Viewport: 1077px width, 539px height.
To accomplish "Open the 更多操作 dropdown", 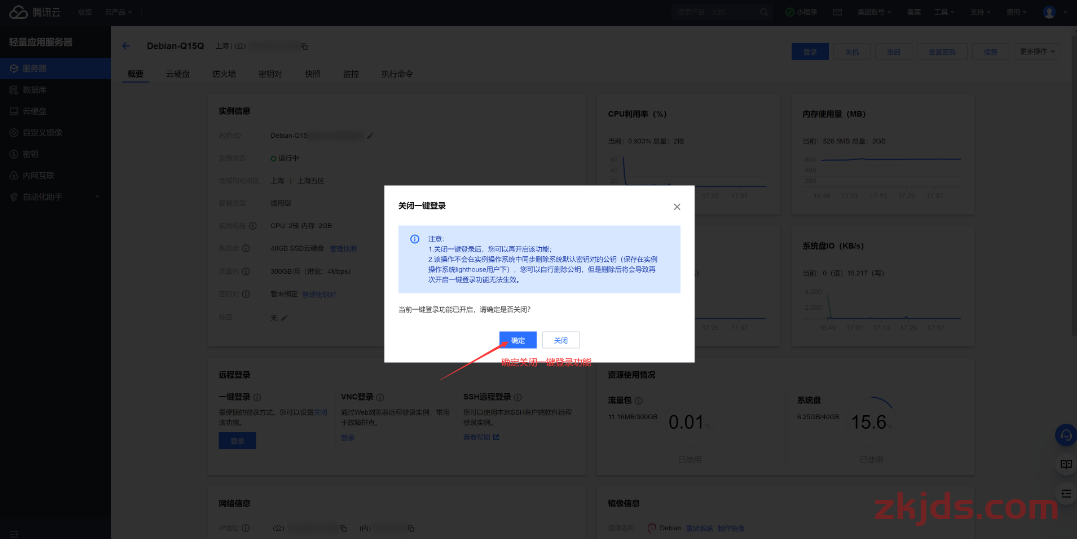I will click(1036, 51).
